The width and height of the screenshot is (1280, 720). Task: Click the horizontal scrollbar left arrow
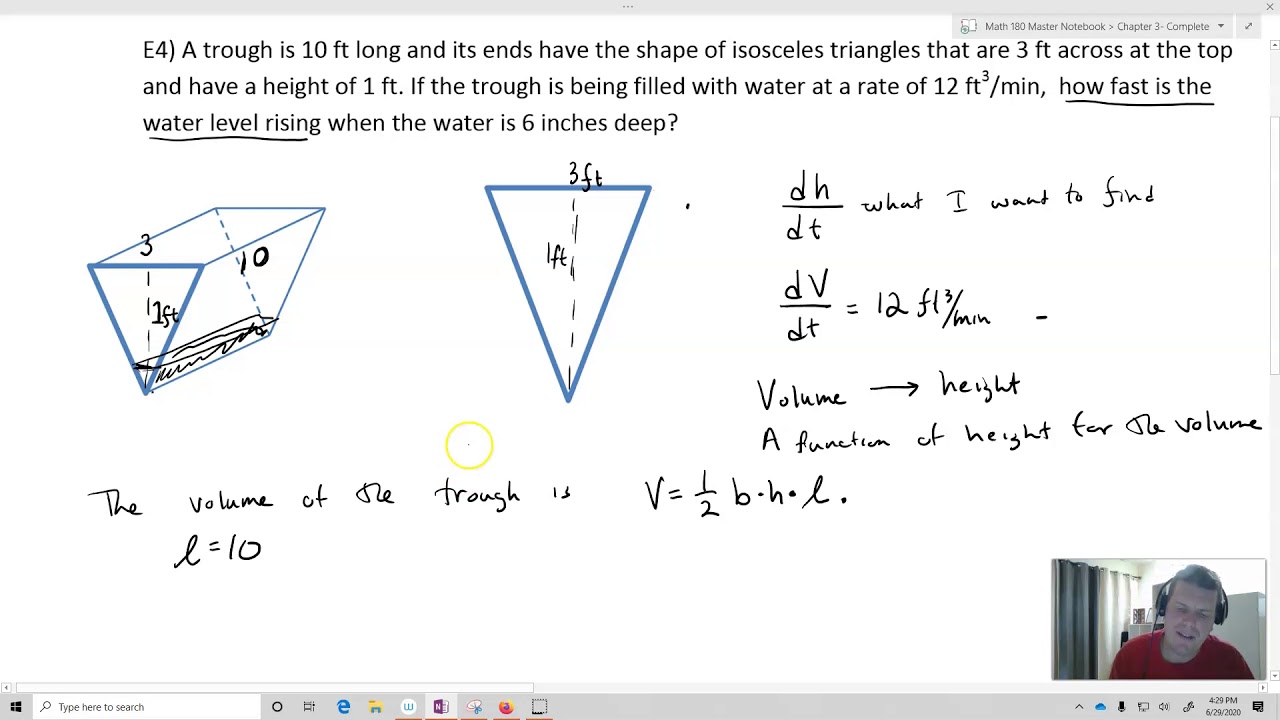6,688
